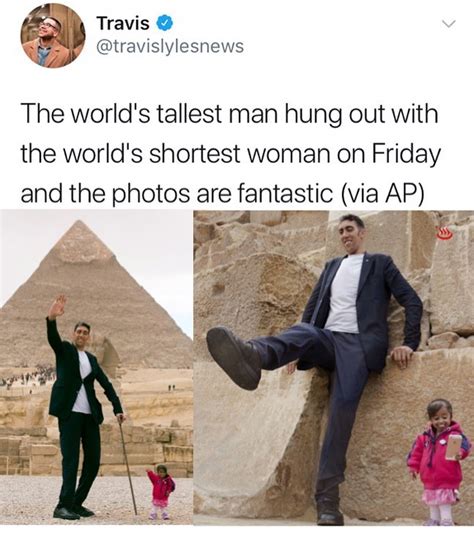The width and height of the screenshot is (474, 534).
Task: Expand the tweet options chevron
Action: pyautogui.click(x=448, y=23)
